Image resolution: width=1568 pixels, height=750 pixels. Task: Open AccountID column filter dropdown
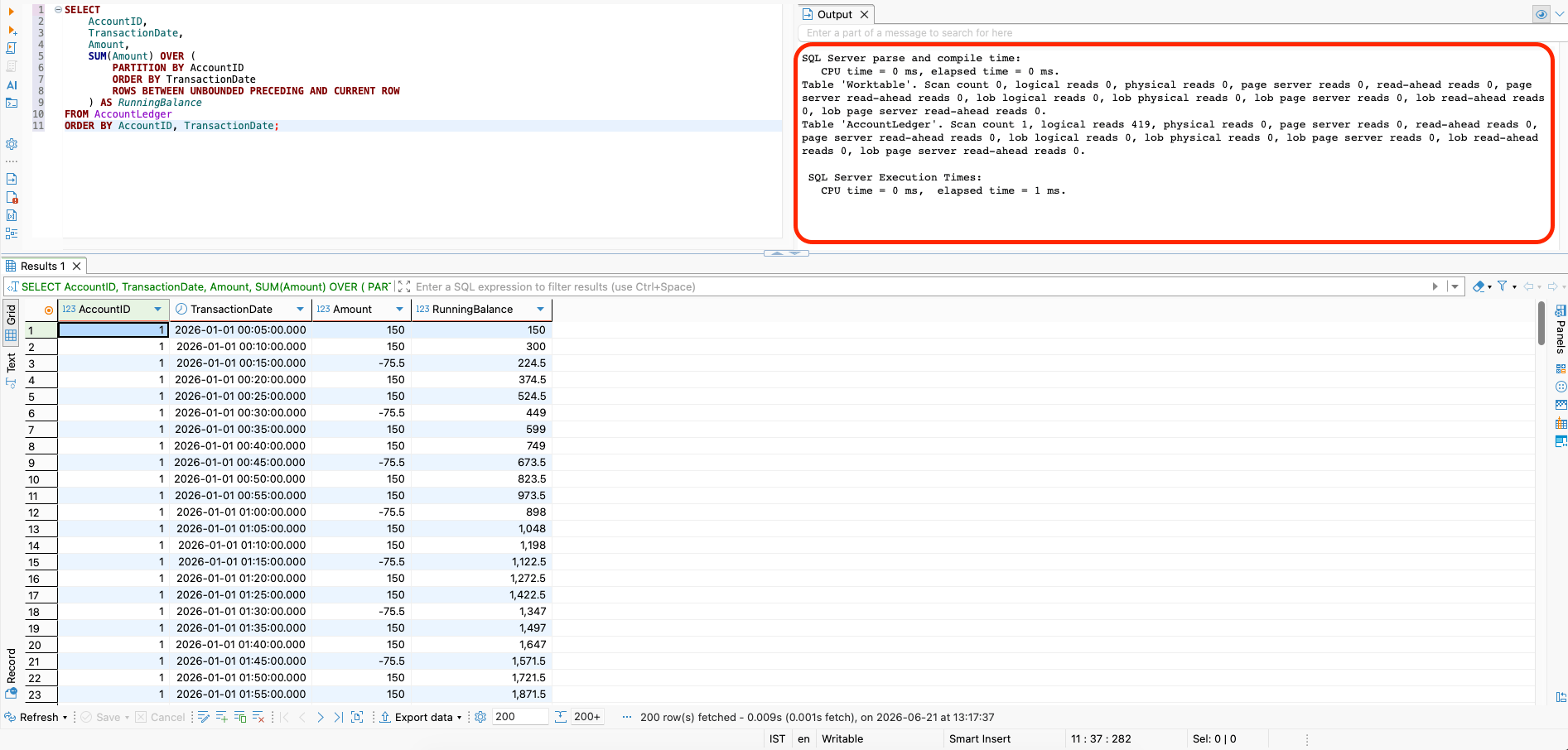point(157,310)
